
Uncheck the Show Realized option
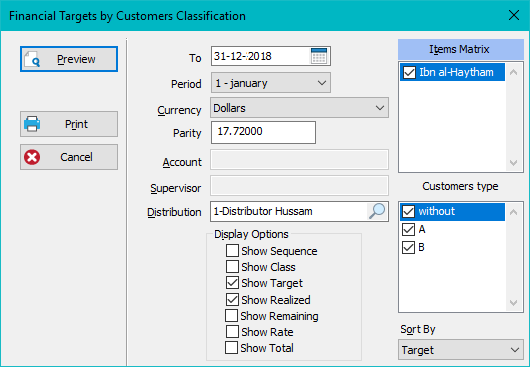click(x=232, y=299)
